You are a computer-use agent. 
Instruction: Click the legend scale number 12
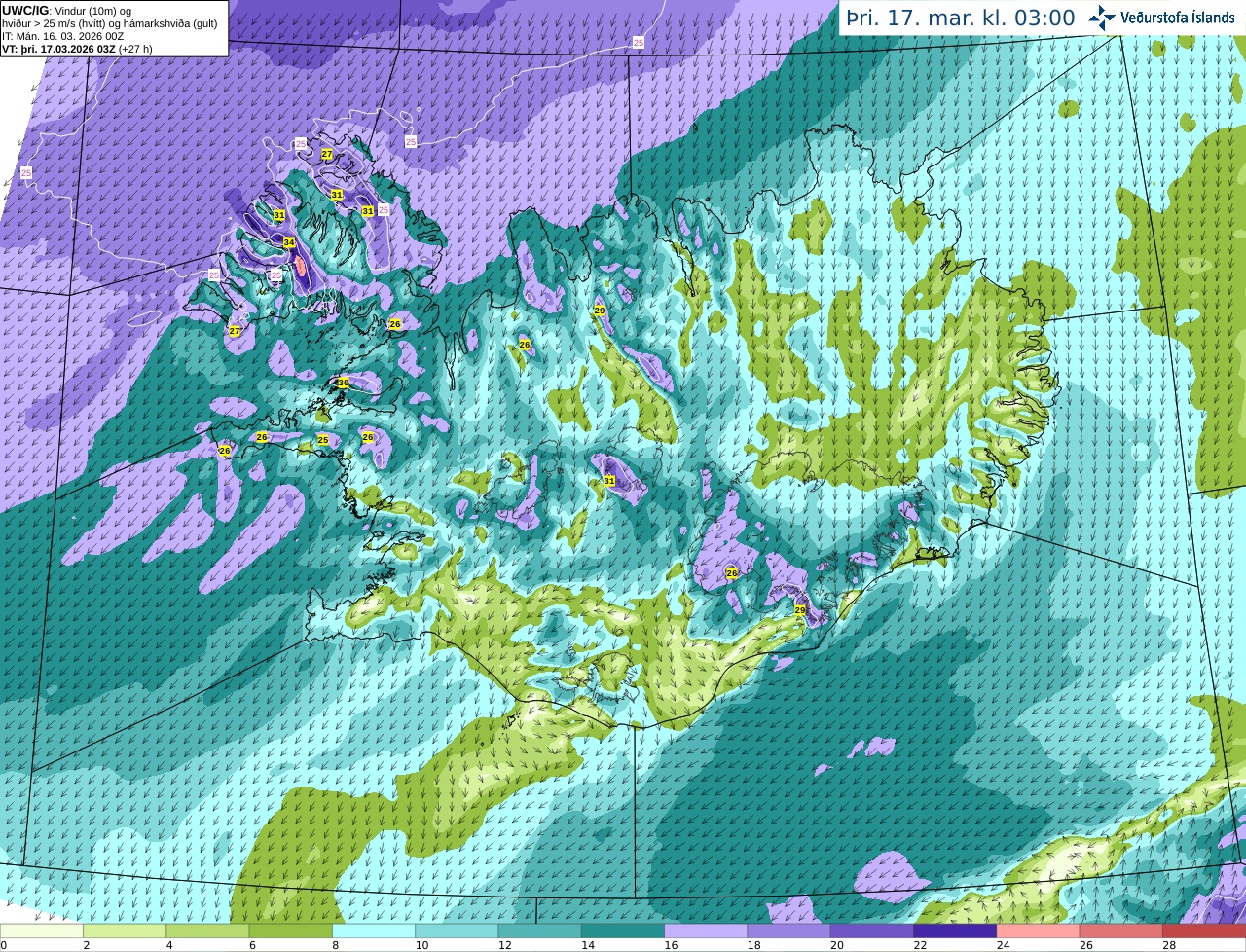tap(503, 945)
